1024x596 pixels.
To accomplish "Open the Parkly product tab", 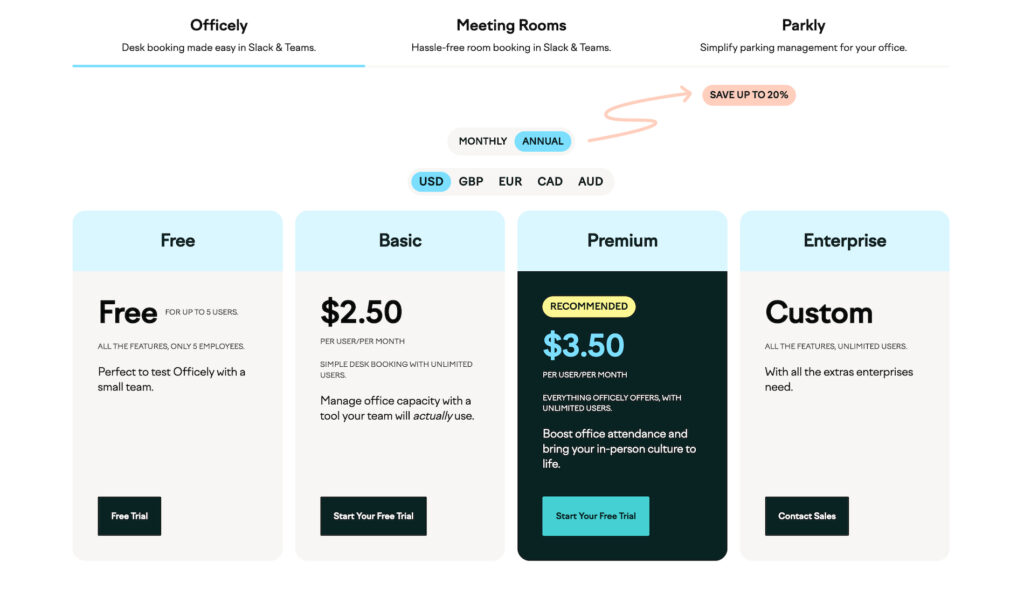I will coord(803,25).
